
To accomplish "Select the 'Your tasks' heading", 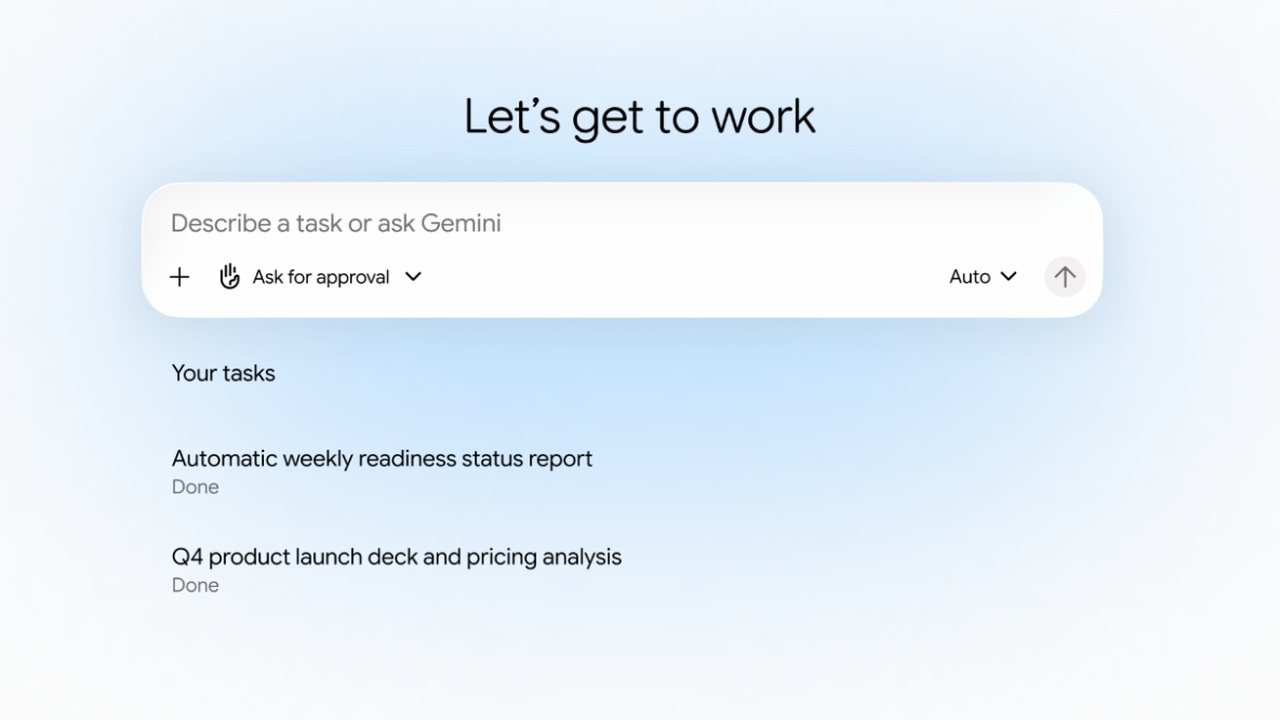I will tap(223, 373).
